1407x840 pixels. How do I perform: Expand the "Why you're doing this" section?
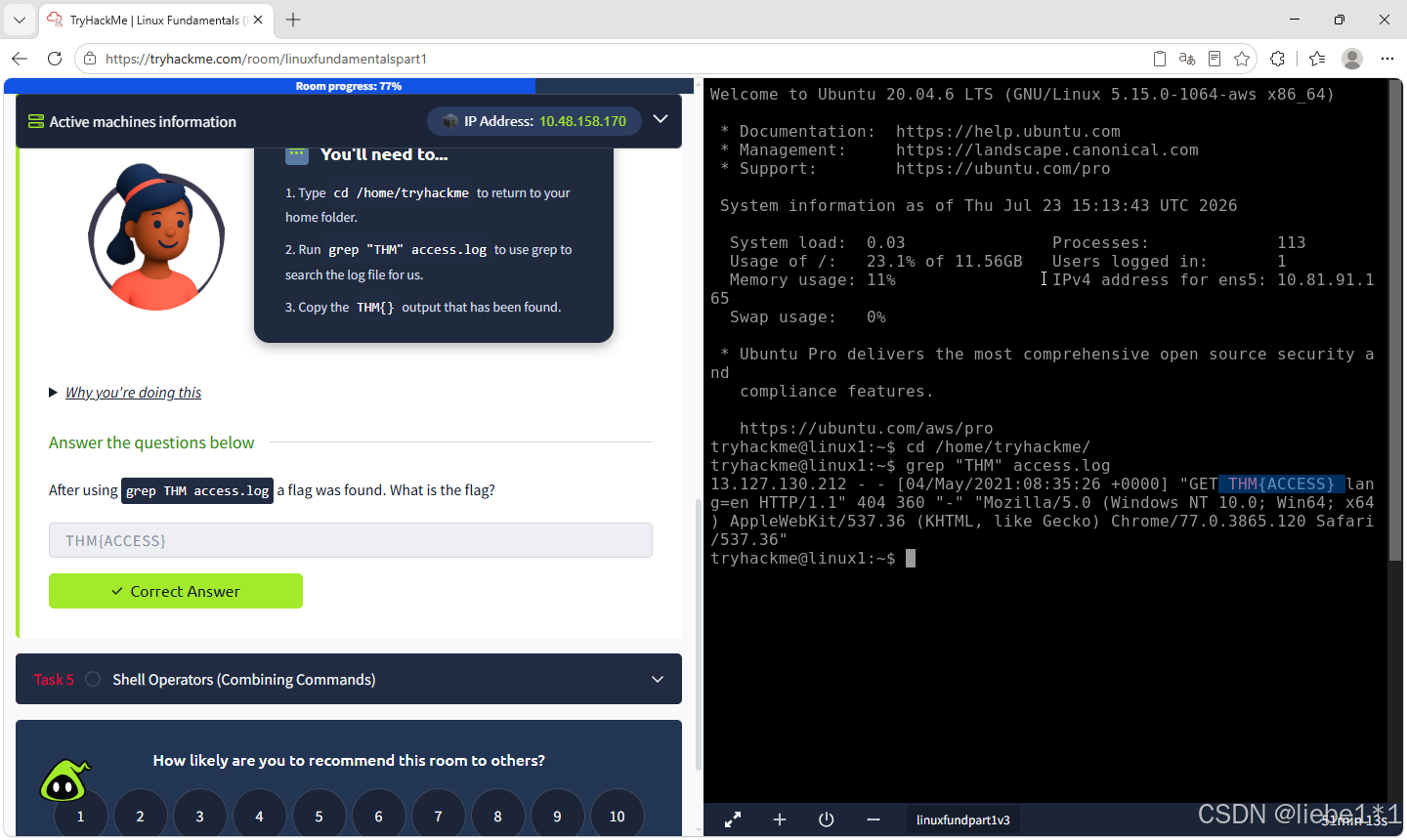pos(125,393)
